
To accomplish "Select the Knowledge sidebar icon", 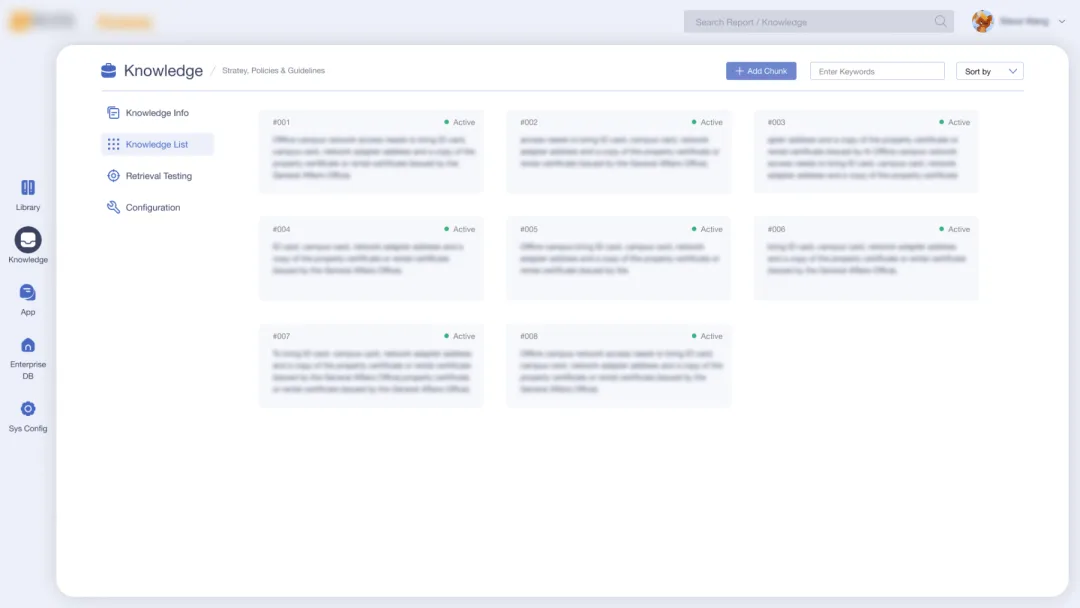I will (x=28, y=240).
